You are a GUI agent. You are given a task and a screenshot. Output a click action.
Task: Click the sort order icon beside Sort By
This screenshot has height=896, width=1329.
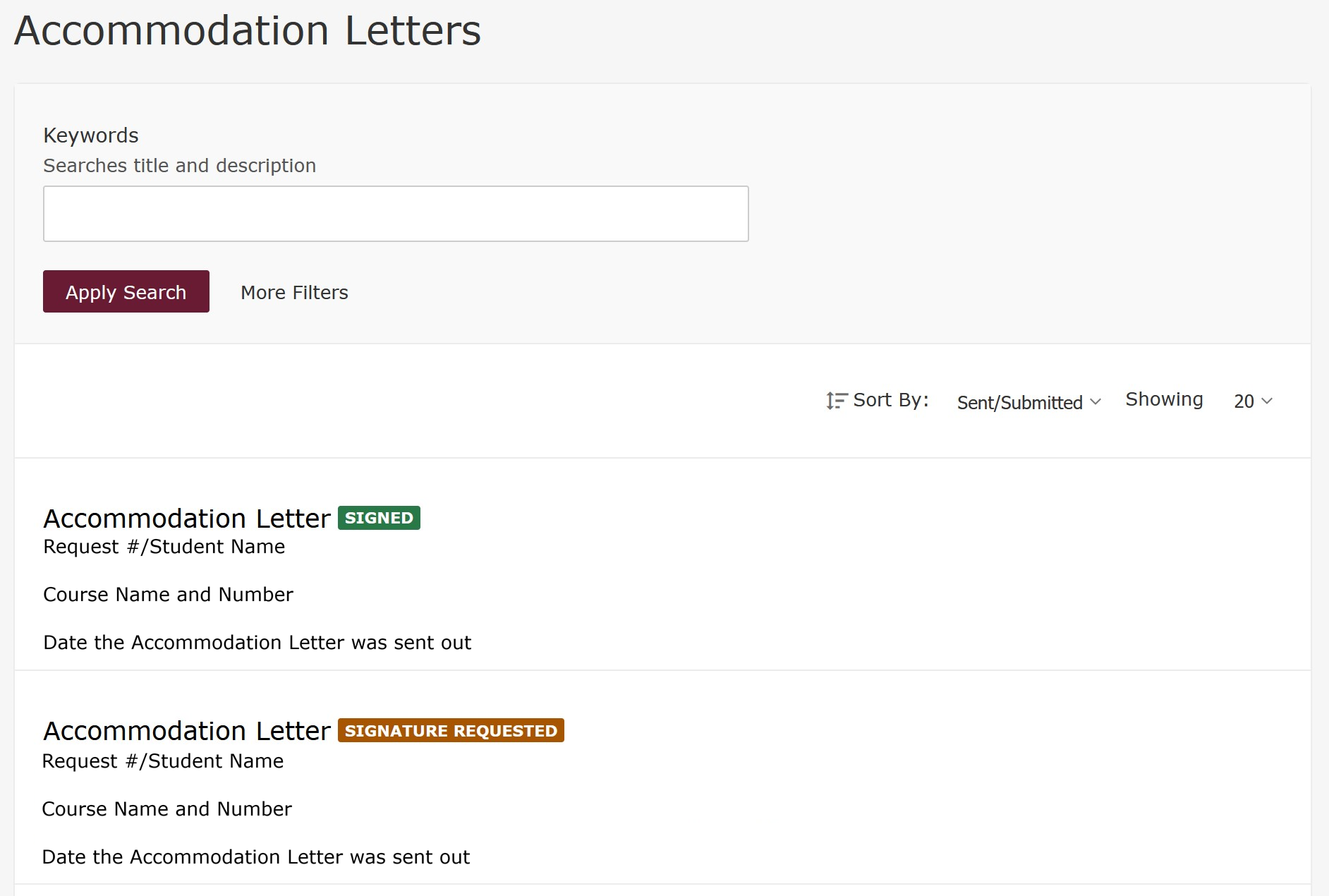click(x=835, y=401)
